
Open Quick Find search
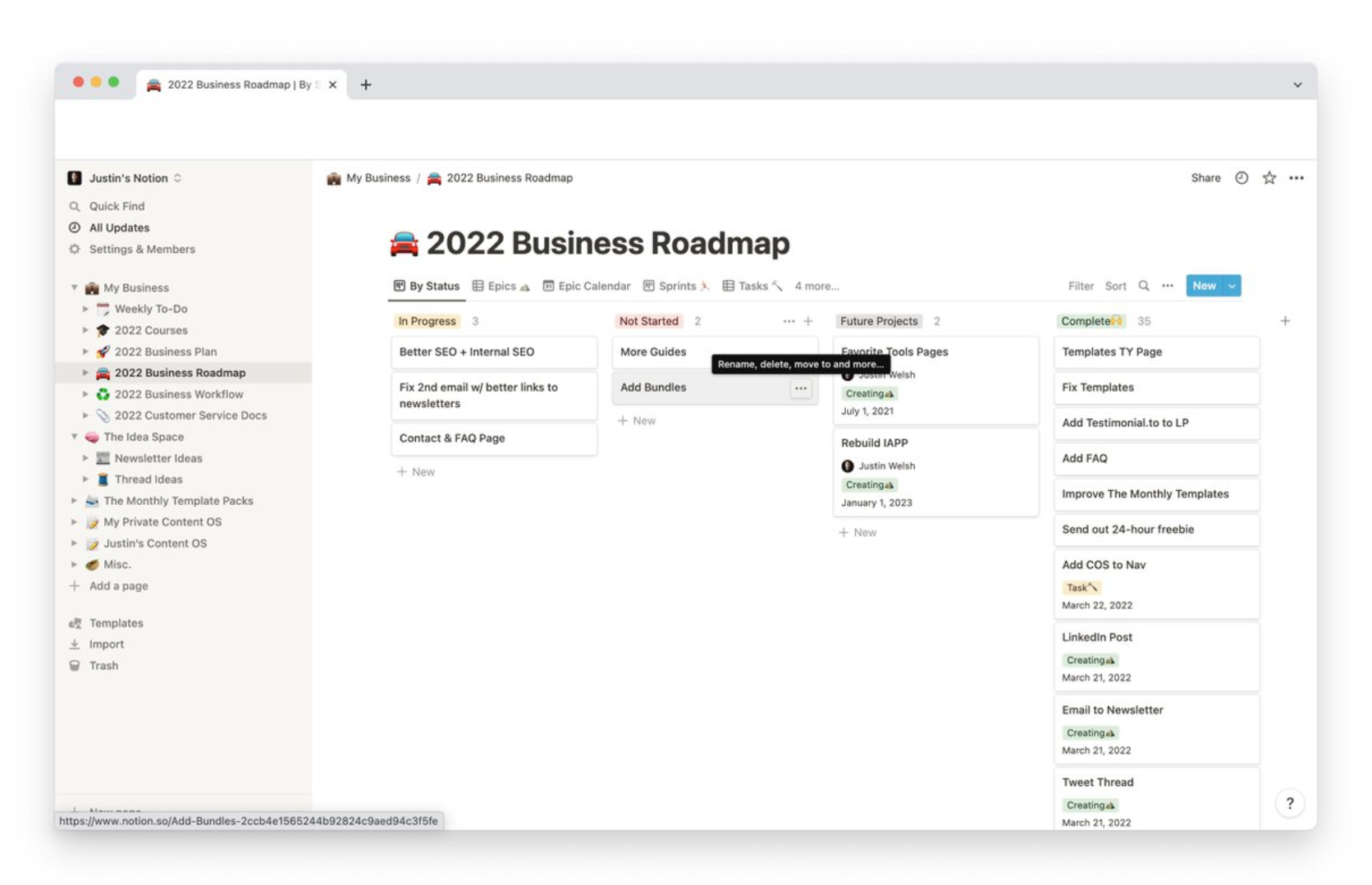(x=115, y=206)
